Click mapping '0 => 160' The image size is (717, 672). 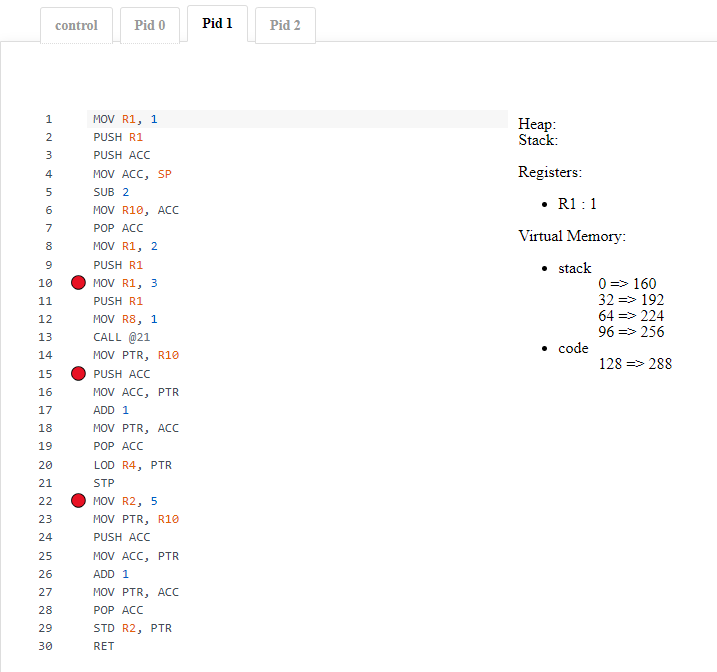coord(627,284)
